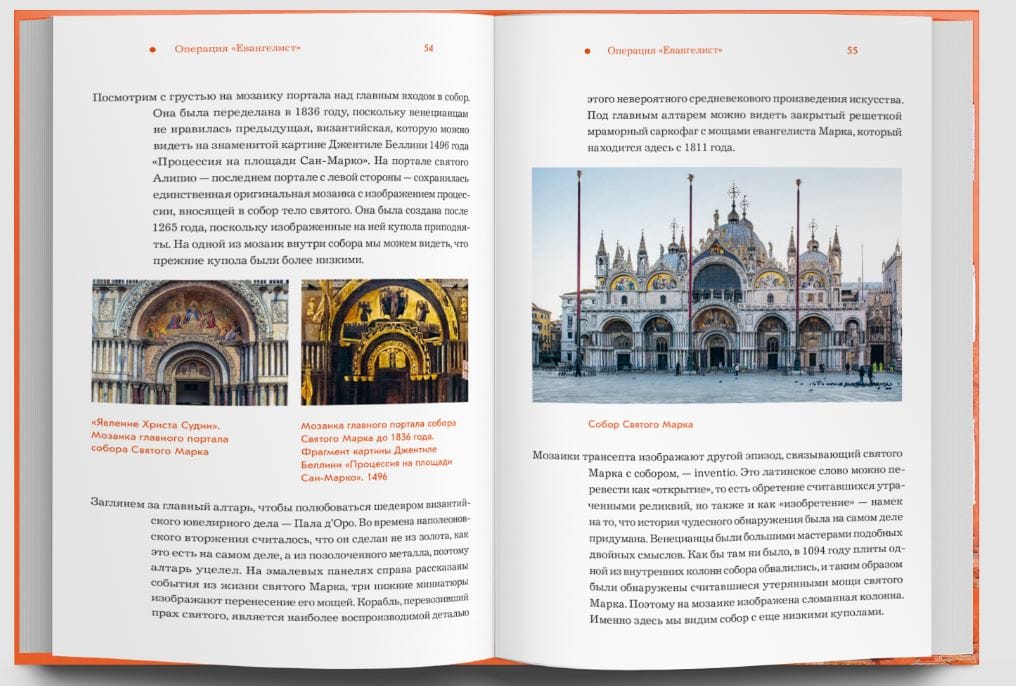Click the orange bullet in right page header

pos(585,50)
